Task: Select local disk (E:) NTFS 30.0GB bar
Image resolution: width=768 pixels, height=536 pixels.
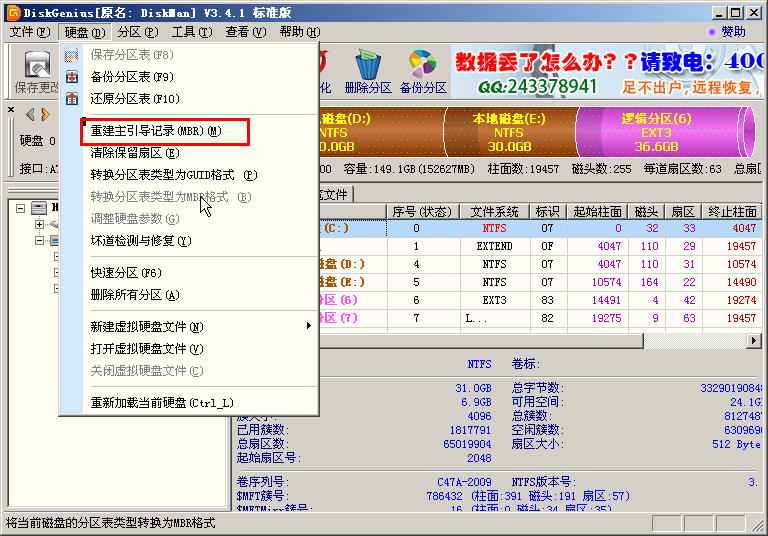Action: coord(509,132)
